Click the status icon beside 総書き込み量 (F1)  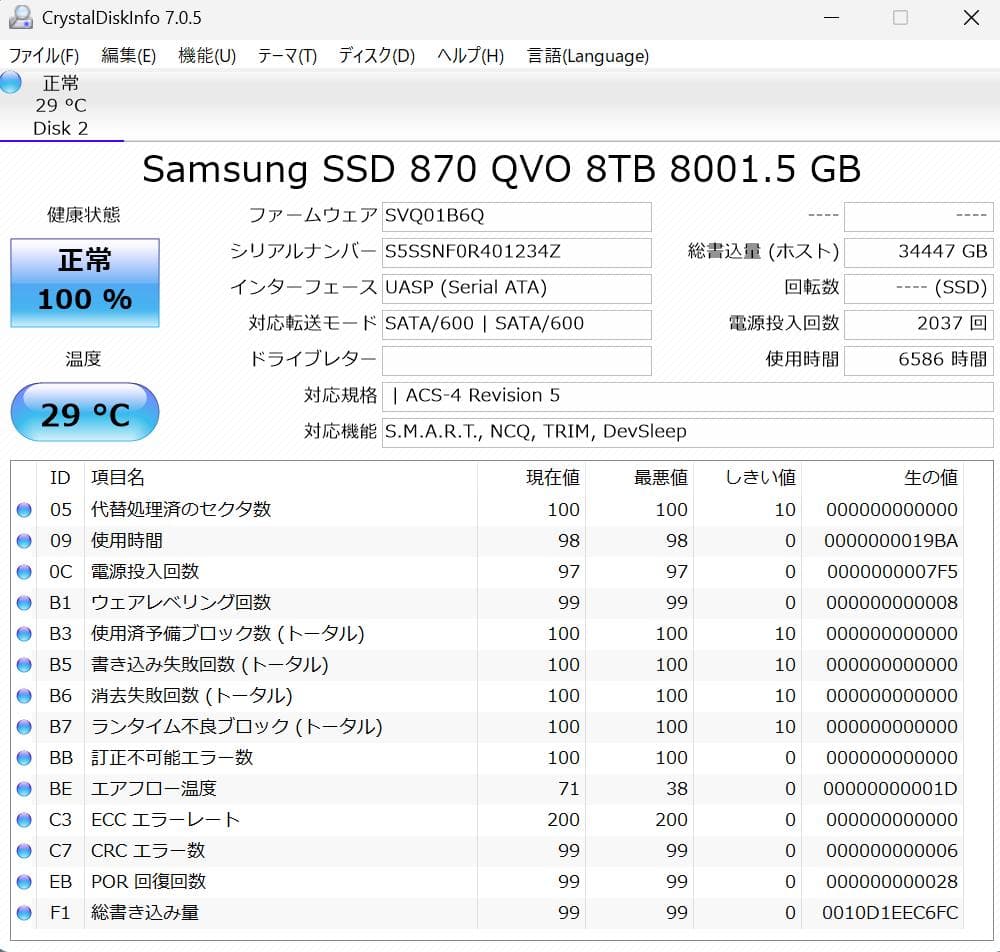click(23, 913)
